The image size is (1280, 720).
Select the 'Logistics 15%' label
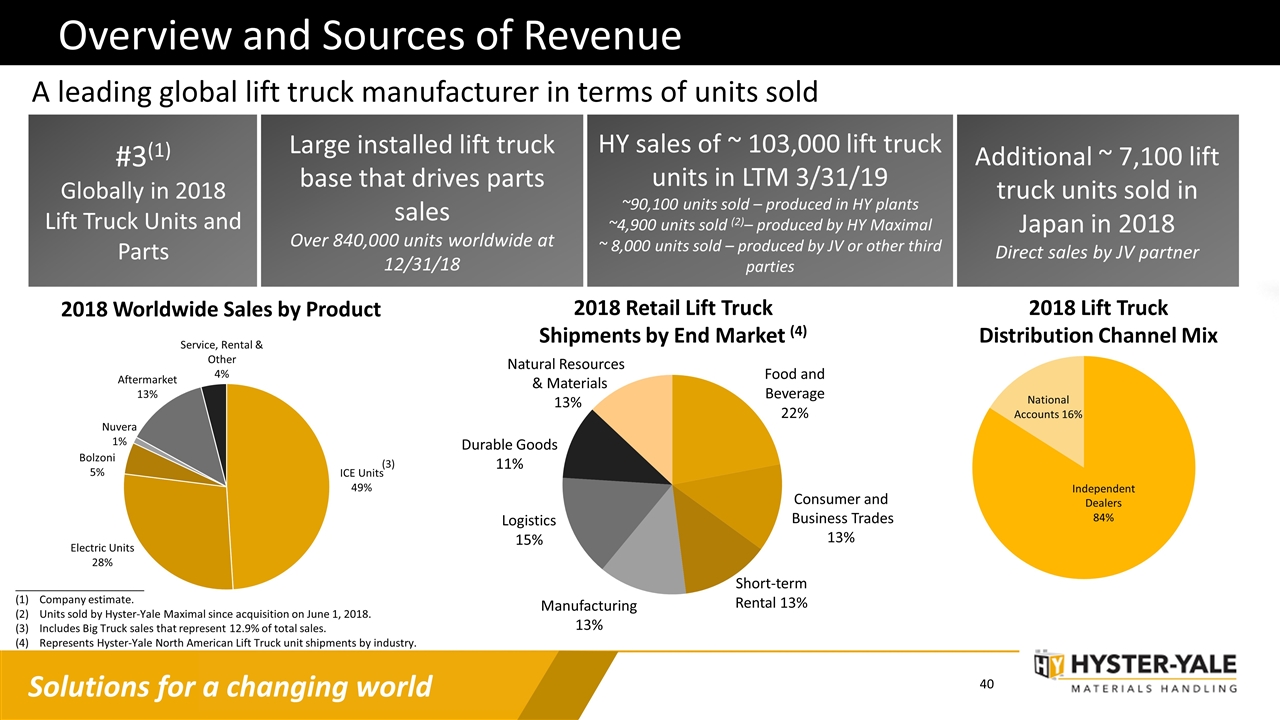tap(529, 530)
